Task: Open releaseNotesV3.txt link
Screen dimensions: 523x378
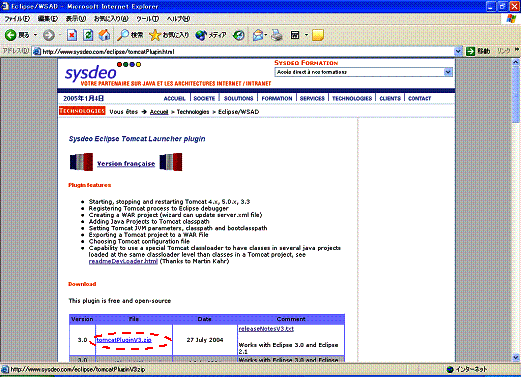Action: (266, 329)
